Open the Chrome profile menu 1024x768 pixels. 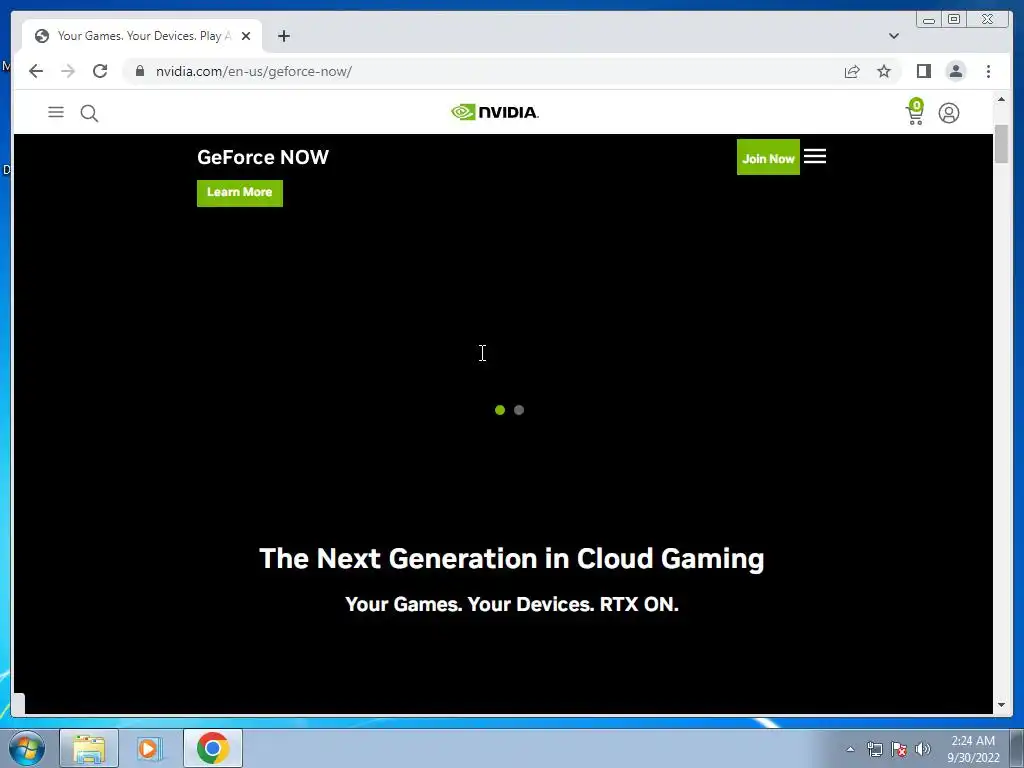point(955,71)
